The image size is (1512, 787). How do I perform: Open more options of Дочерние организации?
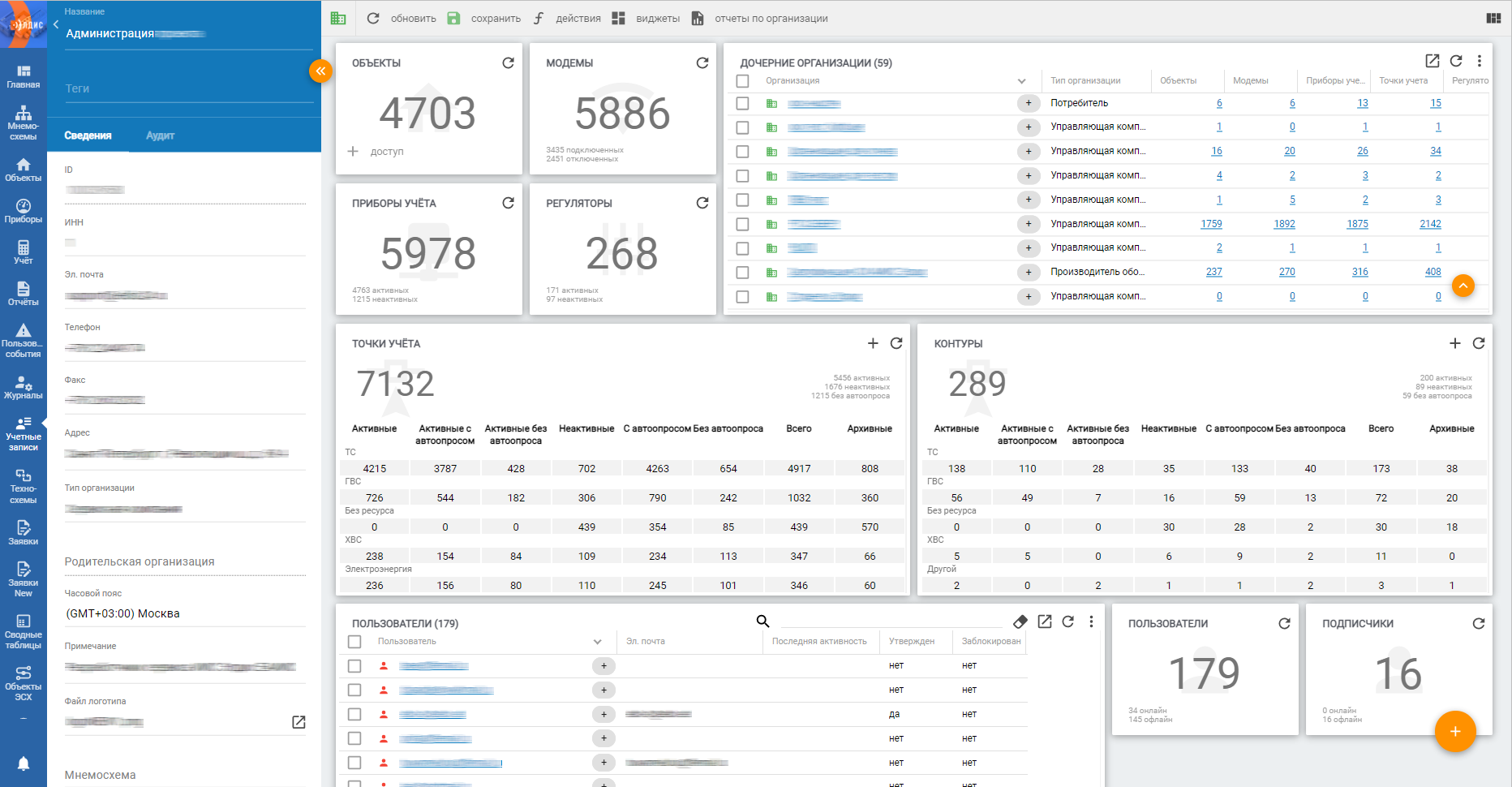(1480, 61)
